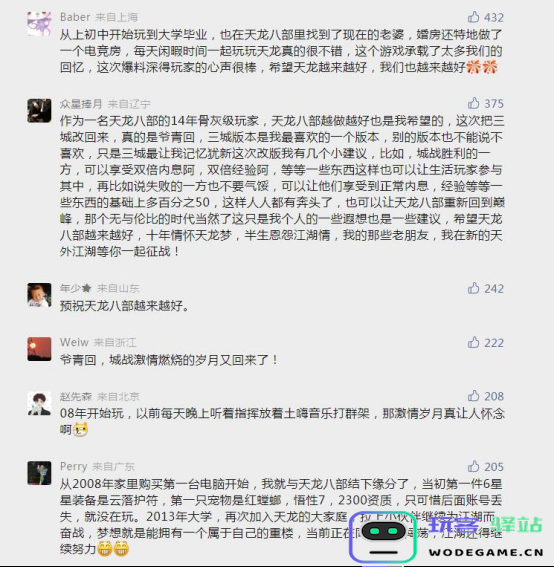Select the 赵先森 username
The image size is (554, 567).
pos(76,396)
